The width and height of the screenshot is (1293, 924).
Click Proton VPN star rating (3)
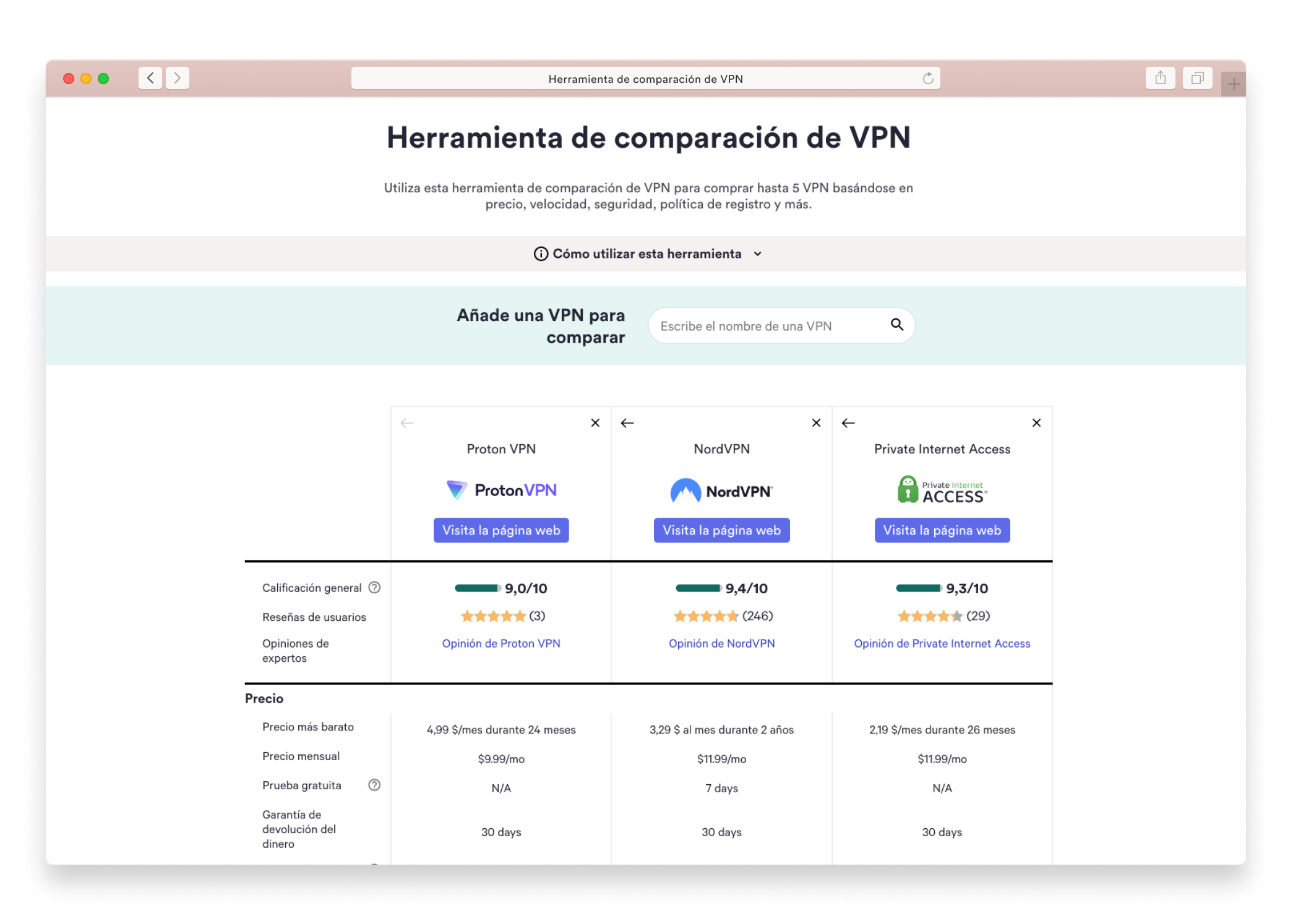pyautogui.click(x=502, y=616)
